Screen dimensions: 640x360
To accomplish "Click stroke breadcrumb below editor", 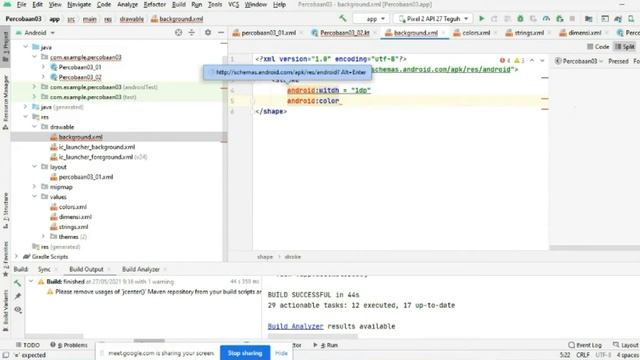I will point(293,257).
